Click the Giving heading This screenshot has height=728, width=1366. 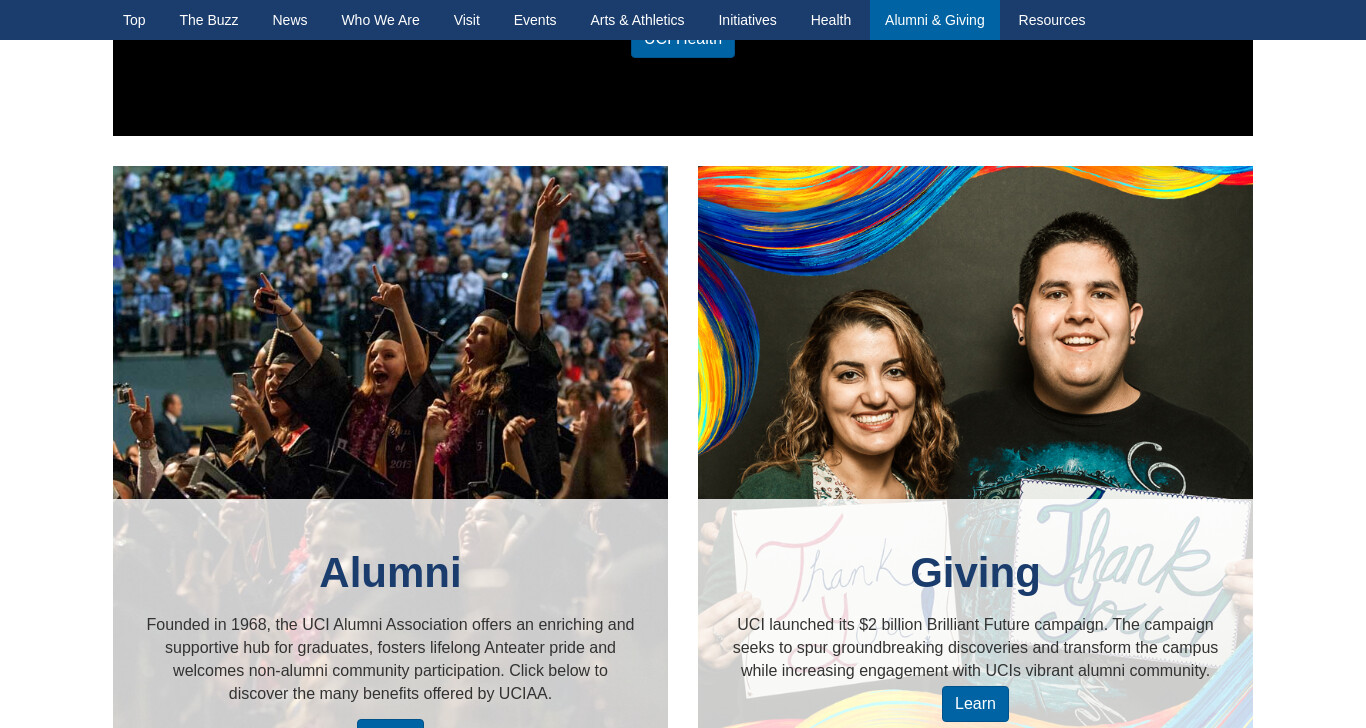(975, 573)
